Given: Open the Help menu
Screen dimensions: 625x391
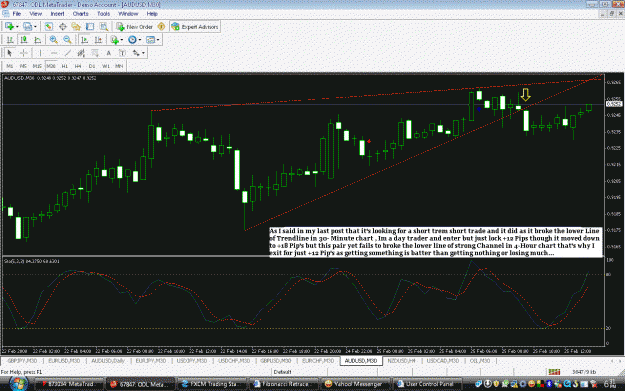Looking at the screenshot, I should pos(152,14).
